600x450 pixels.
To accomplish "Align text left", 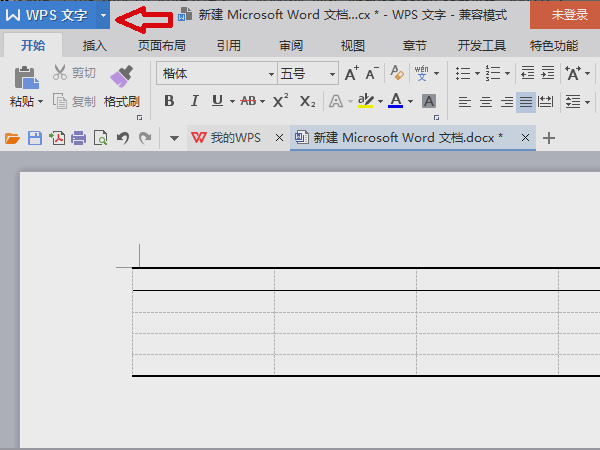I will point(465,102).
